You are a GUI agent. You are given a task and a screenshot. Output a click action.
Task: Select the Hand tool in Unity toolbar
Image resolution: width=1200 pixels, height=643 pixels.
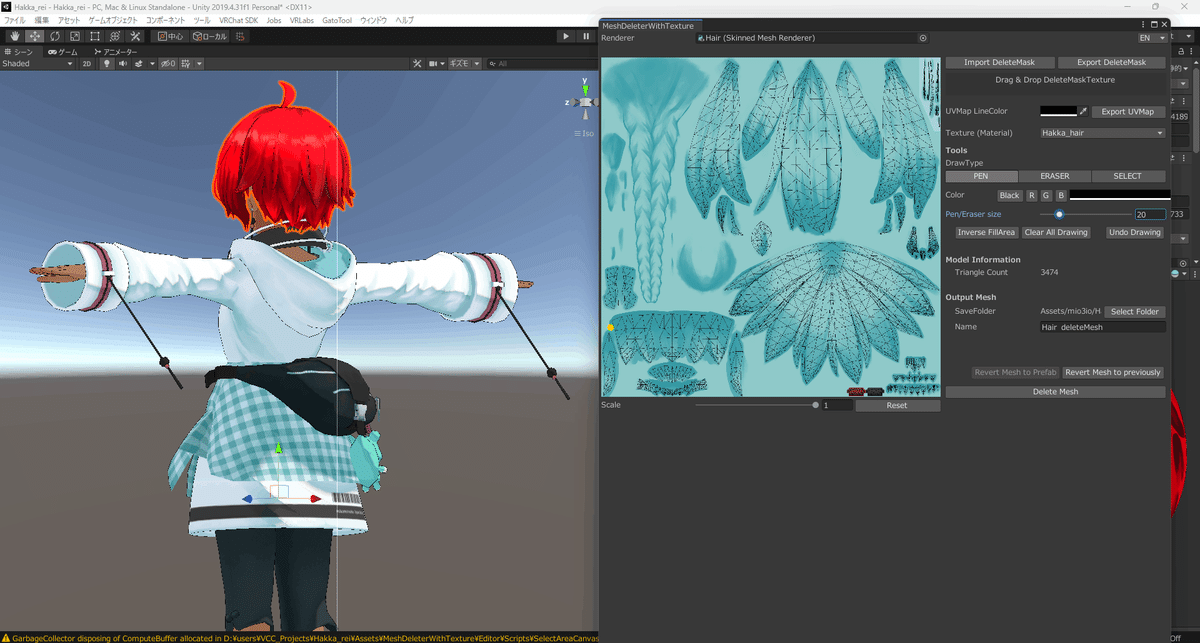[15, 36]
